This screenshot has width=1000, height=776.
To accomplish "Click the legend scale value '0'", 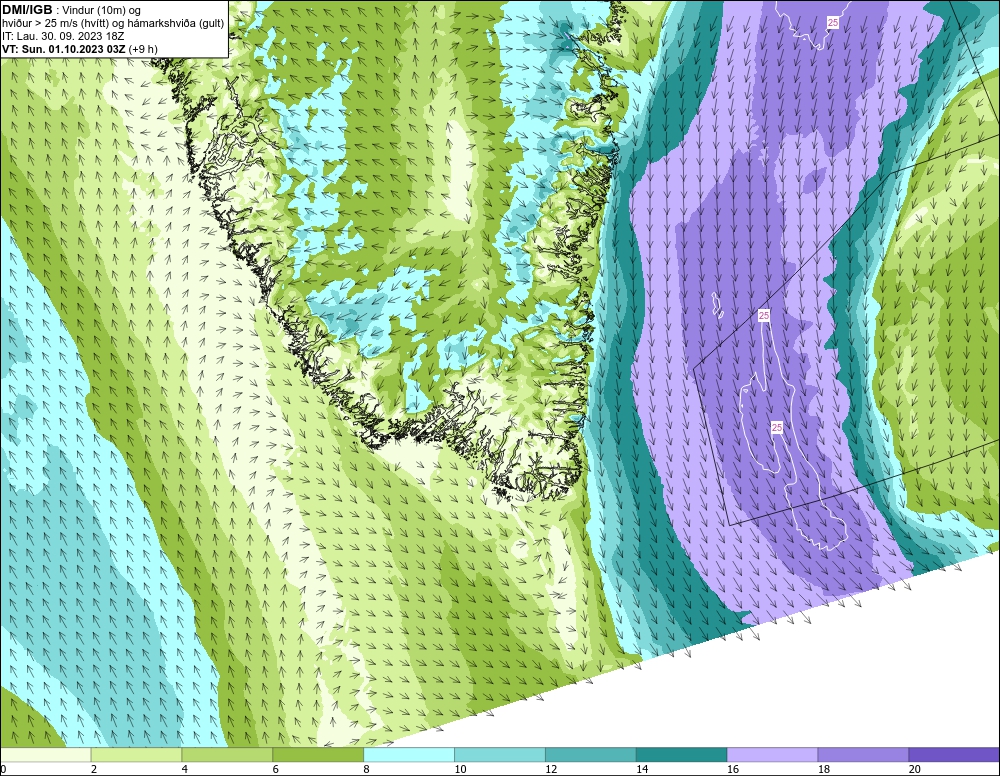I will click(3, 770).
